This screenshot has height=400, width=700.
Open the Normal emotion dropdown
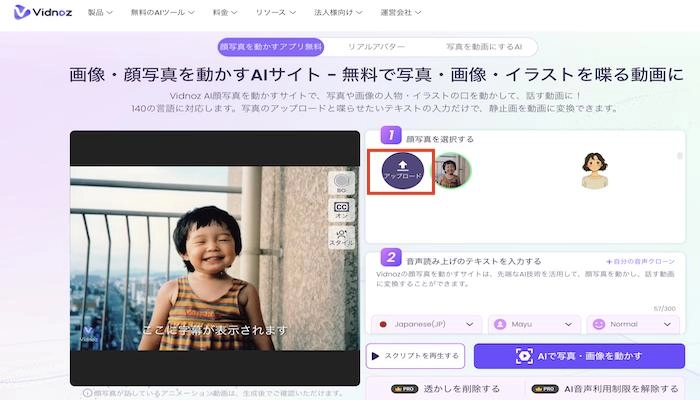pos(633,325)
